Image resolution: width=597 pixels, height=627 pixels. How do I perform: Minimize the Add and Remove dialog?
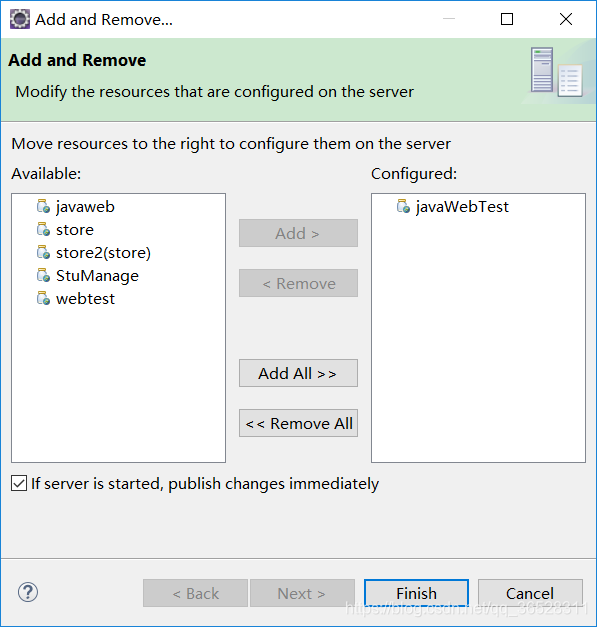click(449, 19)
